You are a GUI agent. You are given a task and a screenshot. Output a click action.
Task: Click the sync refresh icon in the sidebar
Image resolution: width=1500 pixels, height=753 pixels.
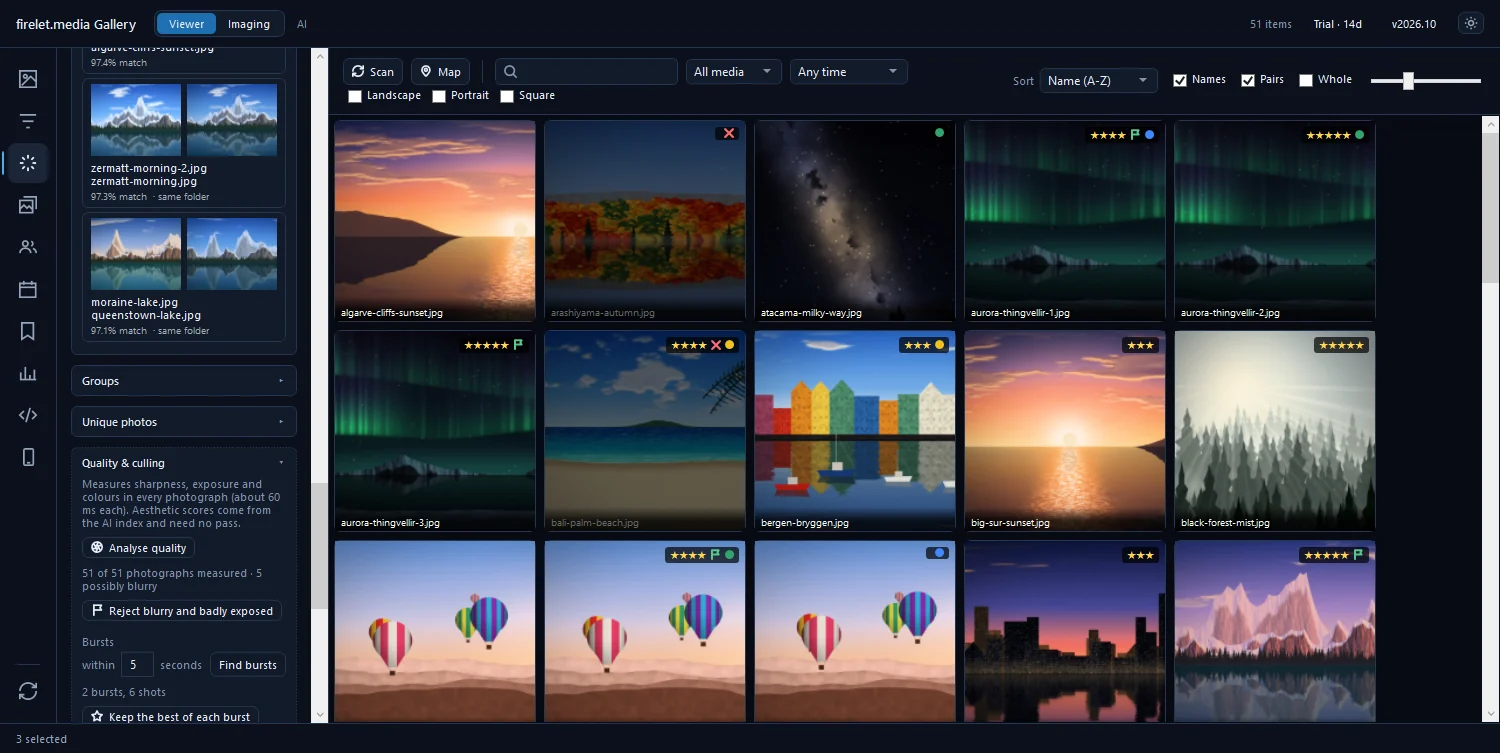coord(28,691)
